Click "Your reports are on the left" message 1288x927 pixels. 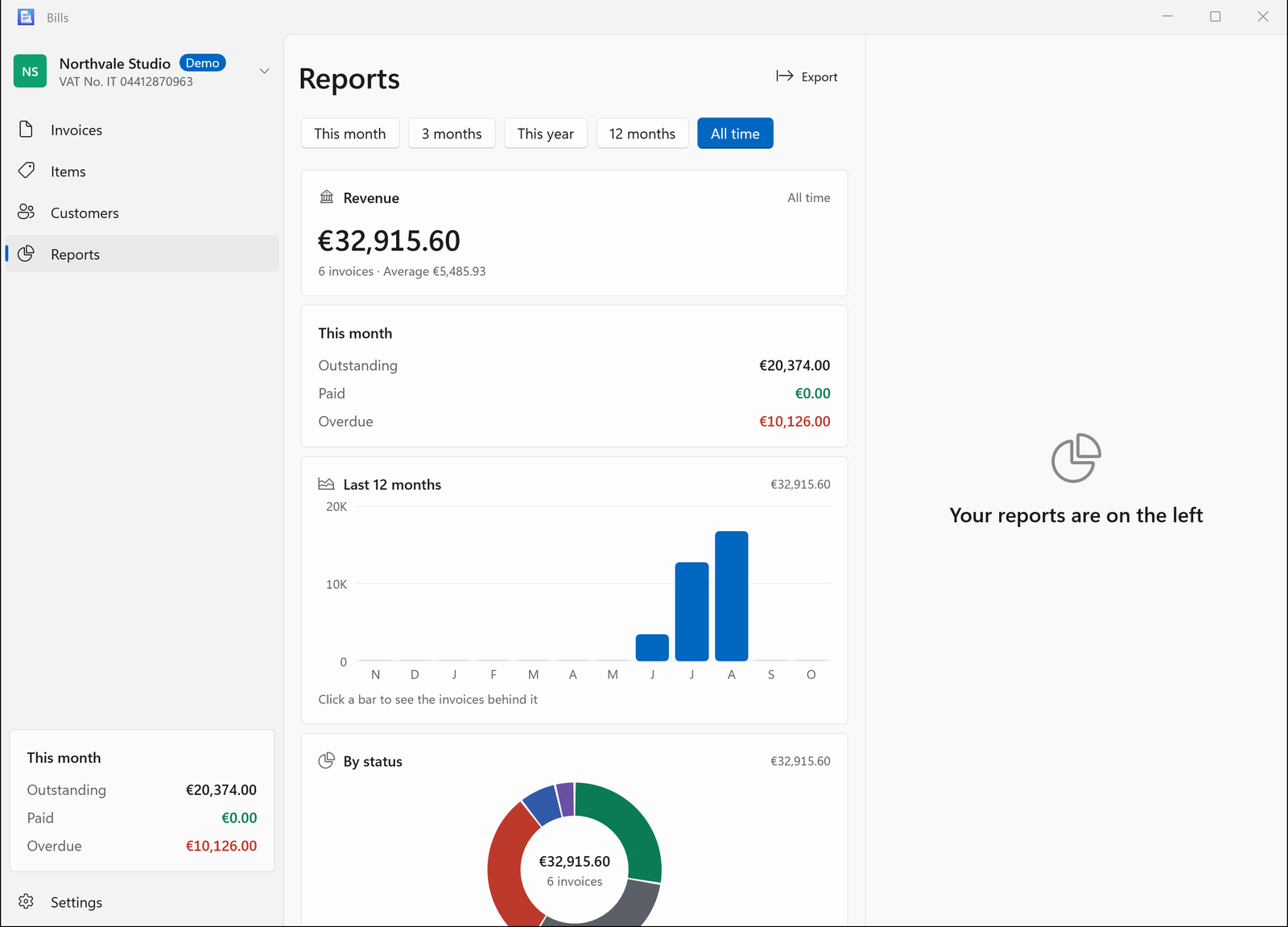click(1076, 515)
